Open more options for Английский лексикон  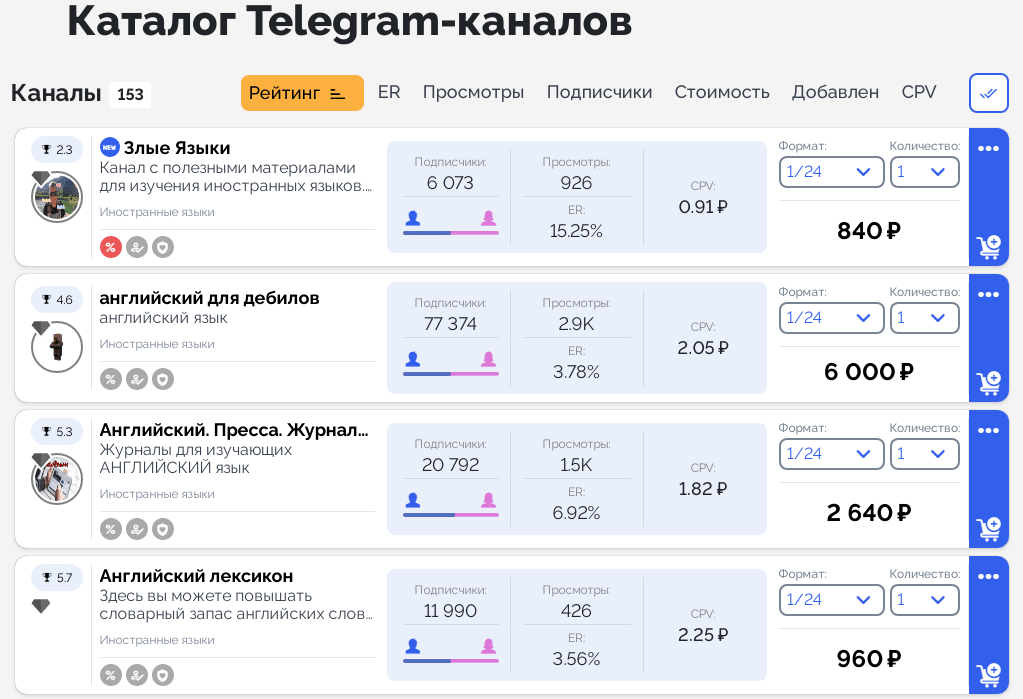(989, 577)
